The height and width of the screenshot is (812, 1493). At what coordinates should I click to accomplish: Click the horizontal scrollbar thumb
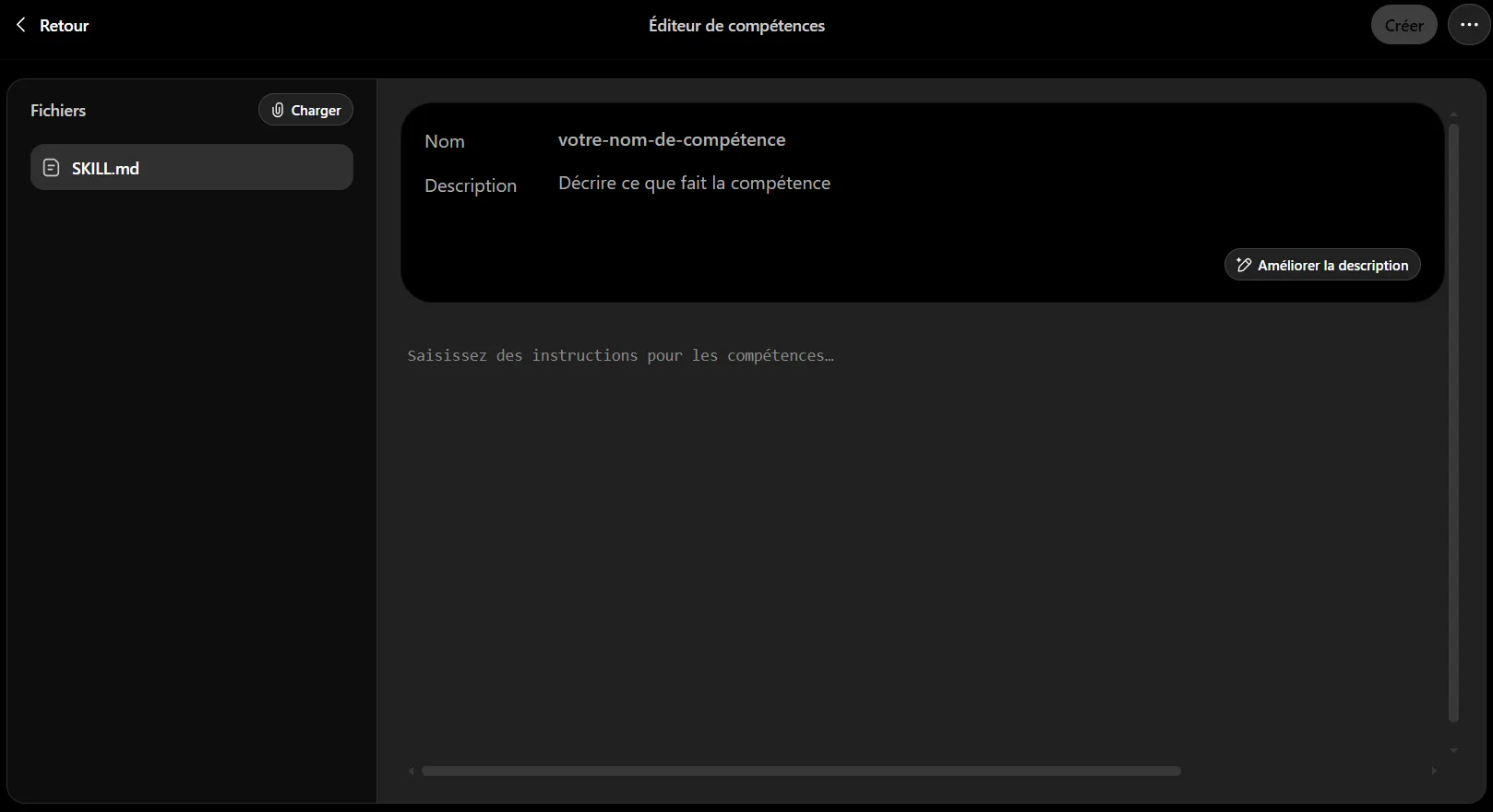point(801,770)
